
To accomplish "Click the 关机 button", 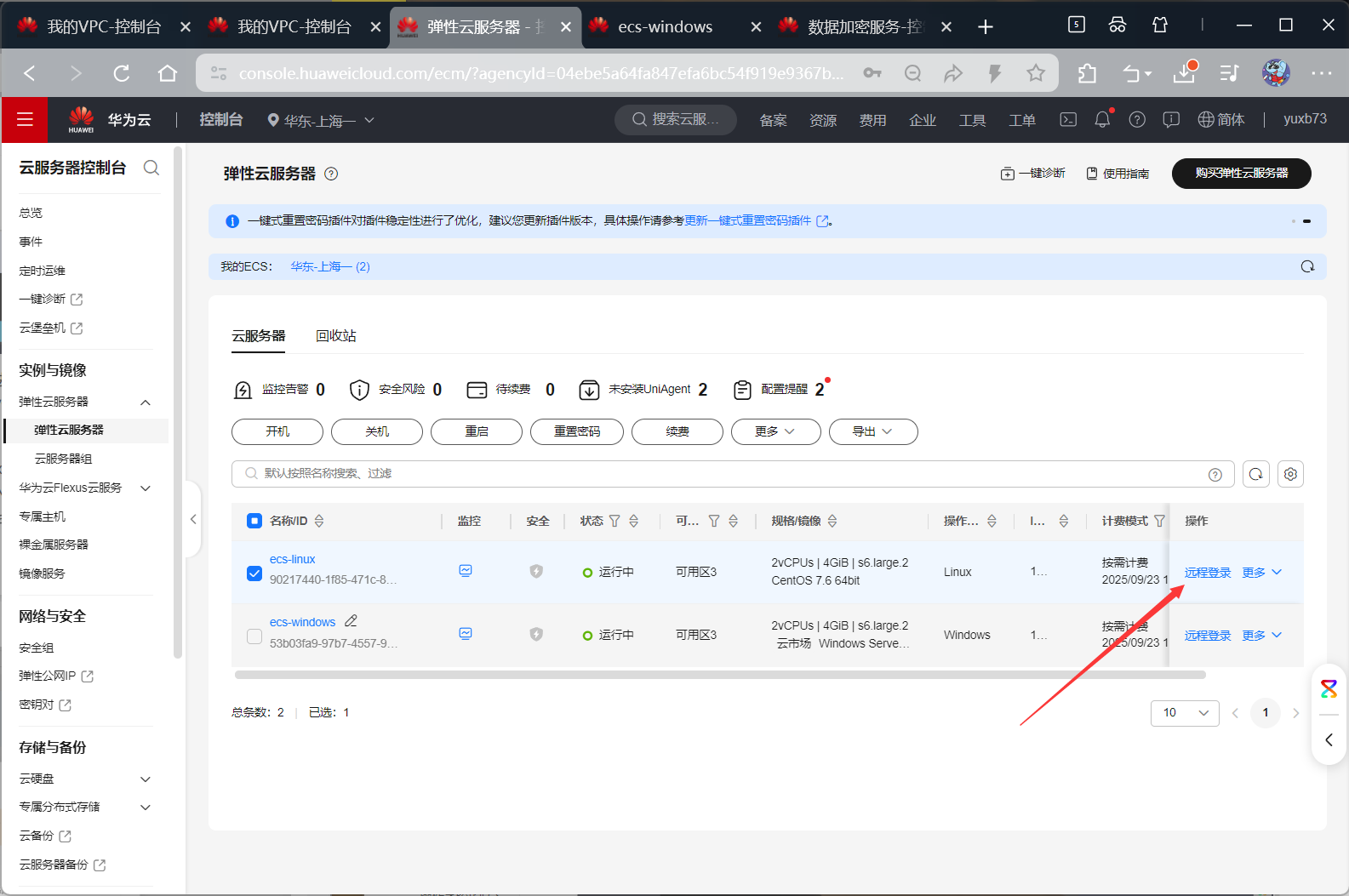I will point(377,431).
